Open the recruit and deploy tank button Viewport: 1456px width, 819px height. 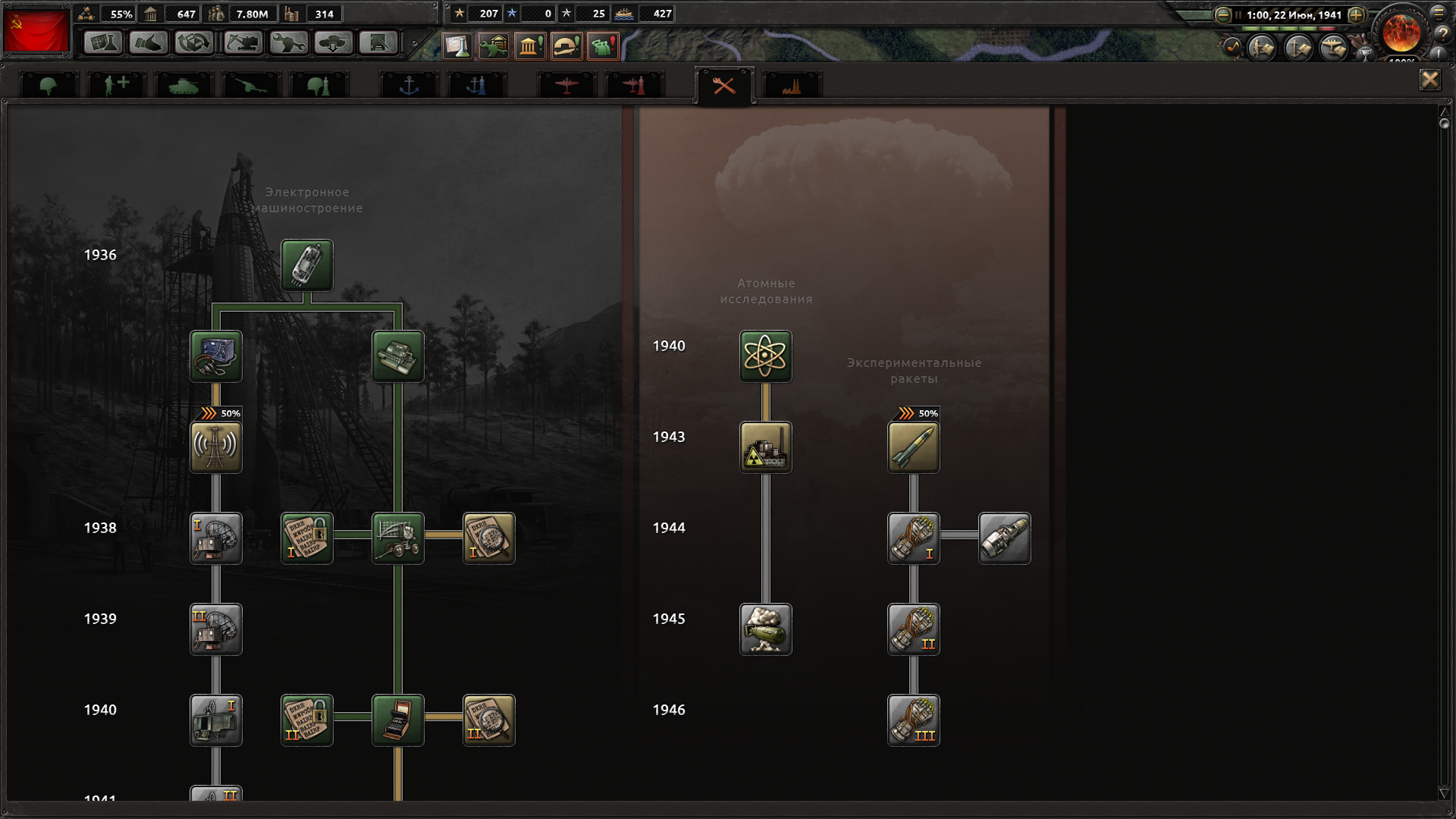tap(334, 43)
